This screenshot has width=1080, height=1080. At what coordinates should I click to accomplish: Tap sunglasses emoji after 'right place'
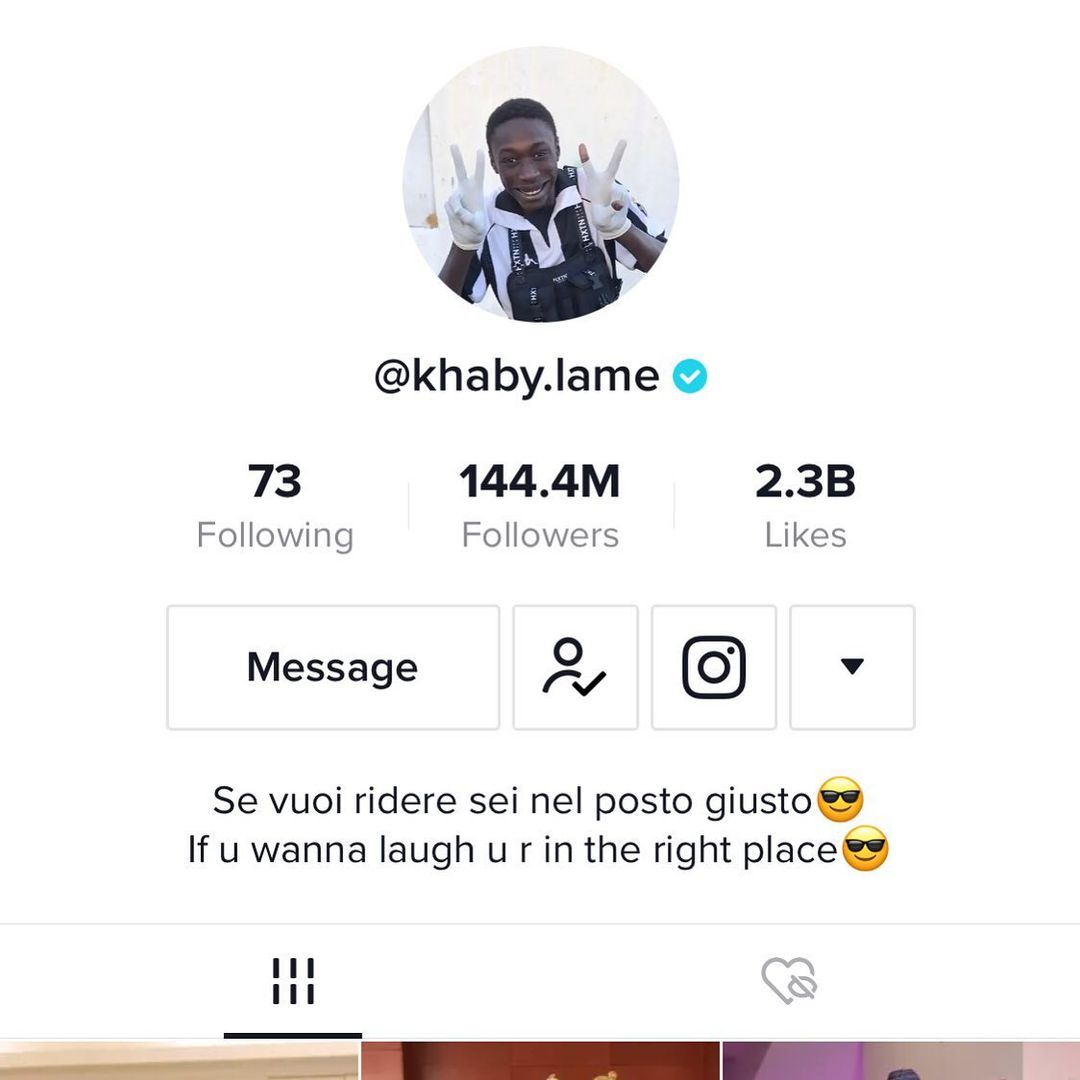[866, 849]
